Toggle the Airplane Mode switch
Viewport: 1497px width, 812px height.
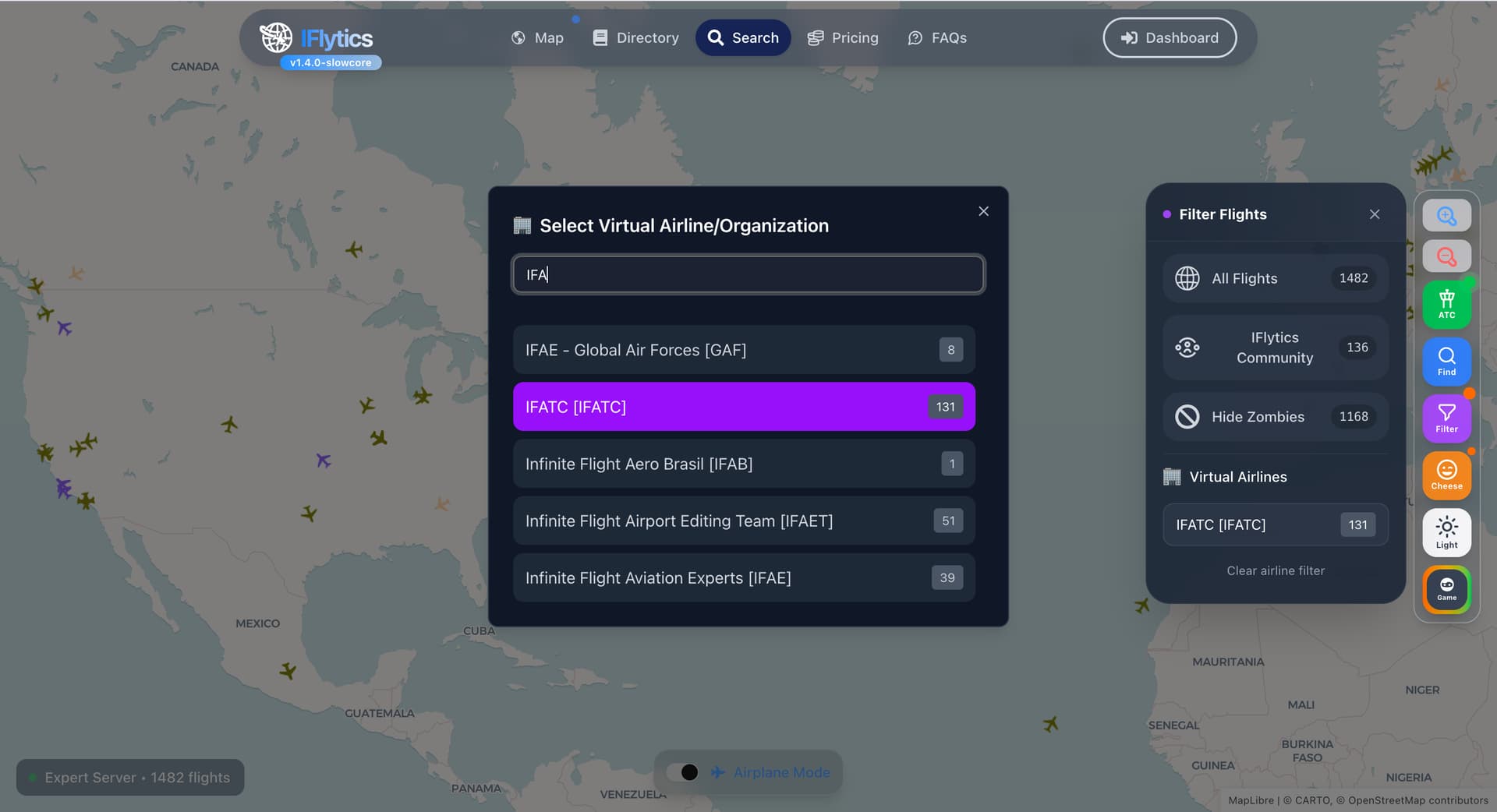click(x=683, y=772)
